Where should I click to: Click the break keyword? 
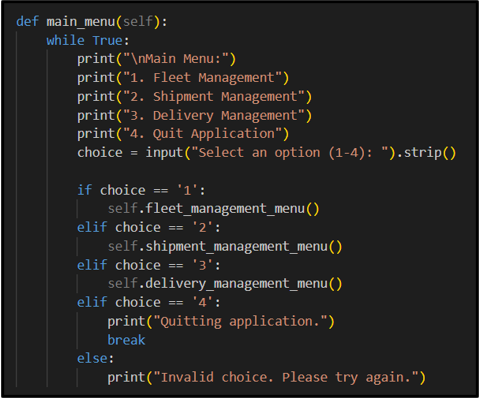[x=126, y=340]
